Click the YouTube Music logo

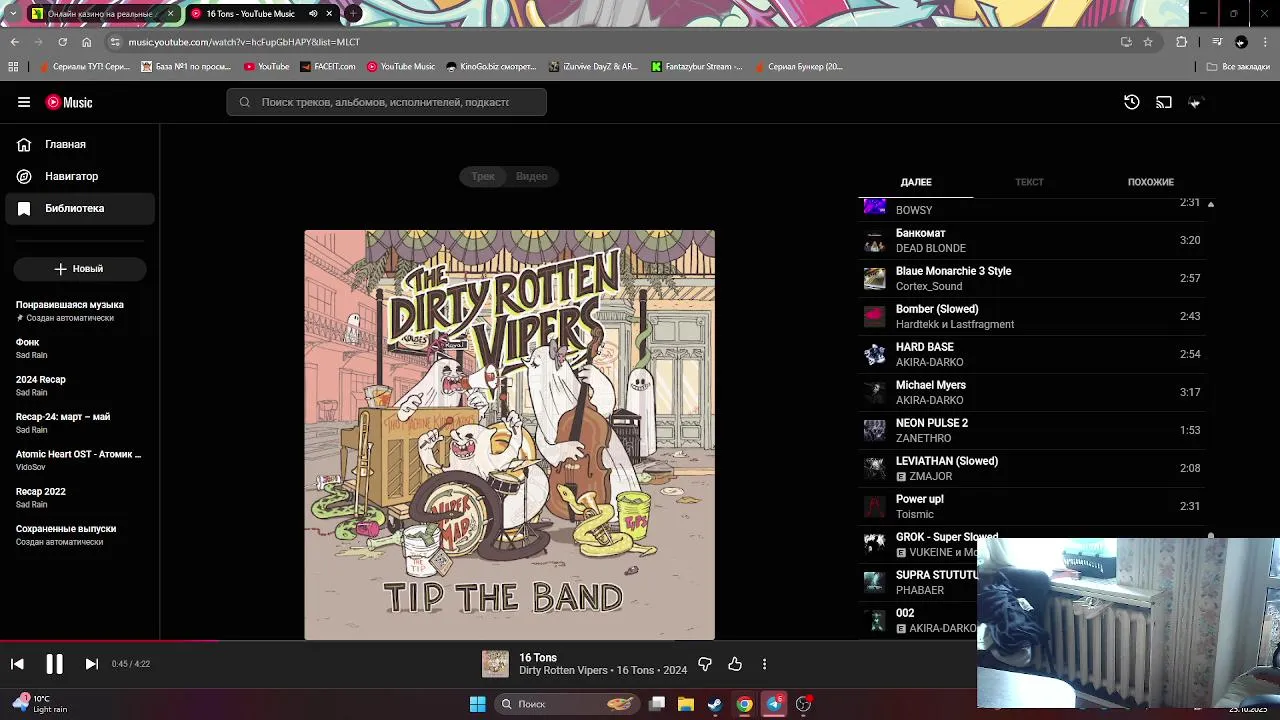tap(69, 102)
